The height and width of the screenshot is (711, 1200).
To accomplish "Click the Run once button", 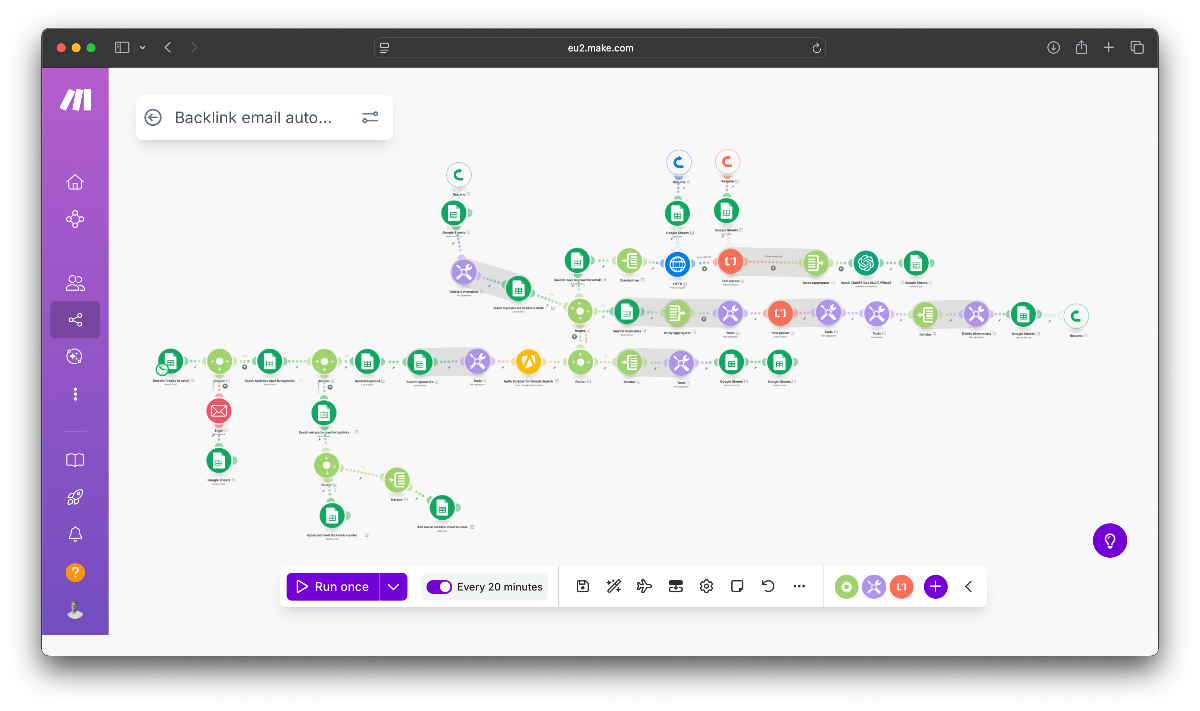I will click(333, 587).
